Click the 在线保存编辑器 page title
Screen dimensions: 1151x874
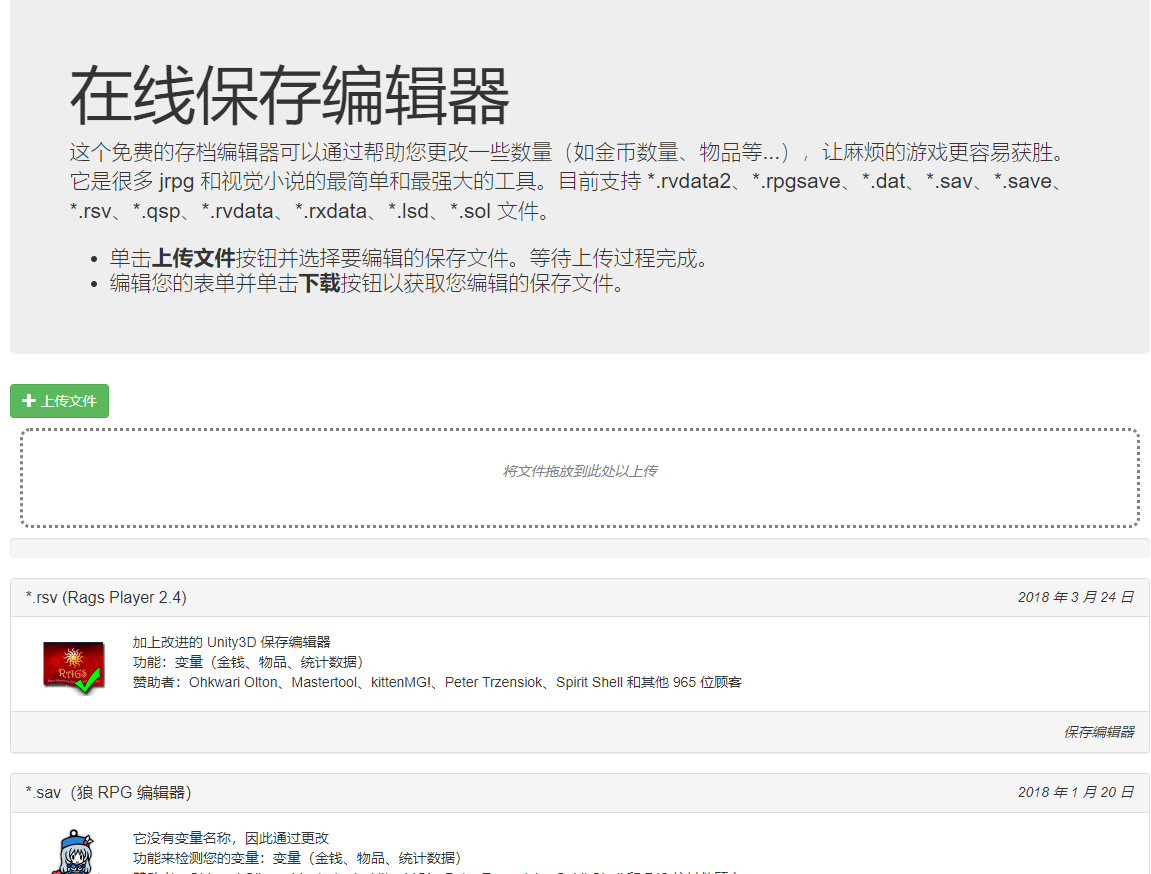point(289,97)
